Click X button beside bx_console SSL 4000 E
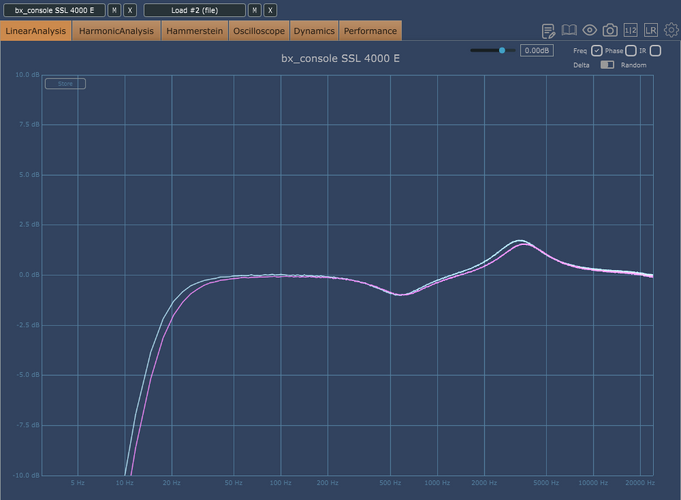Viewport: 681px width, 500px height. click(130, 10)
